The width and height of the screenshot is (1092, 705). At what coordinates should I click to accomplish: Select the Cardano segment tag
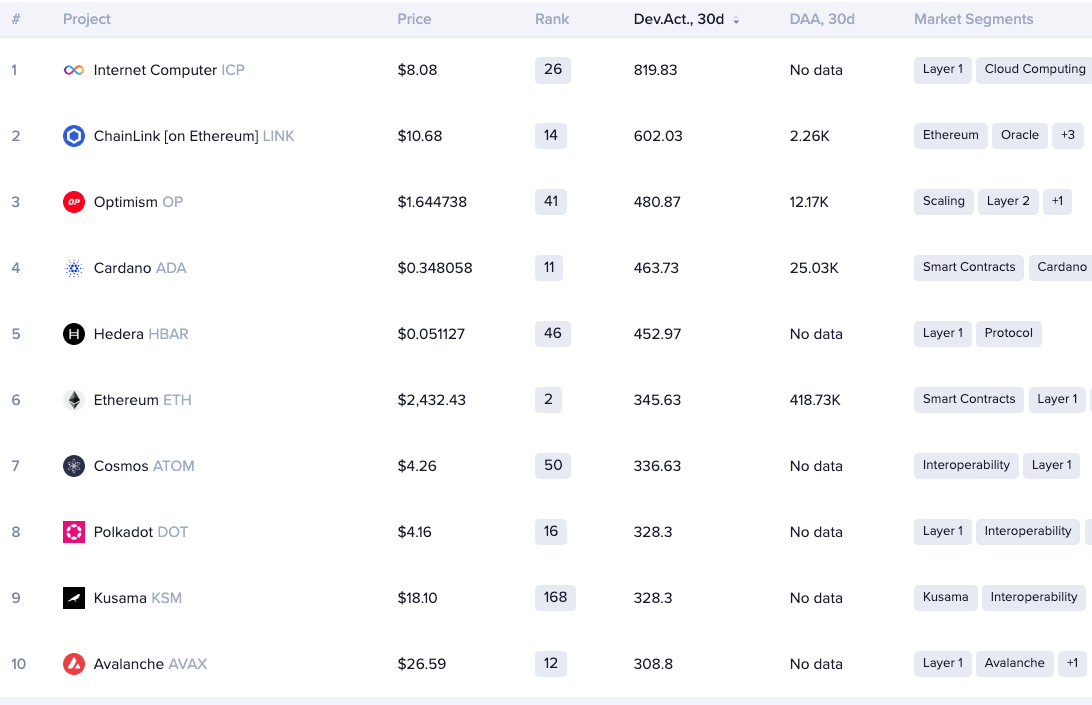tap(1061, 268)
